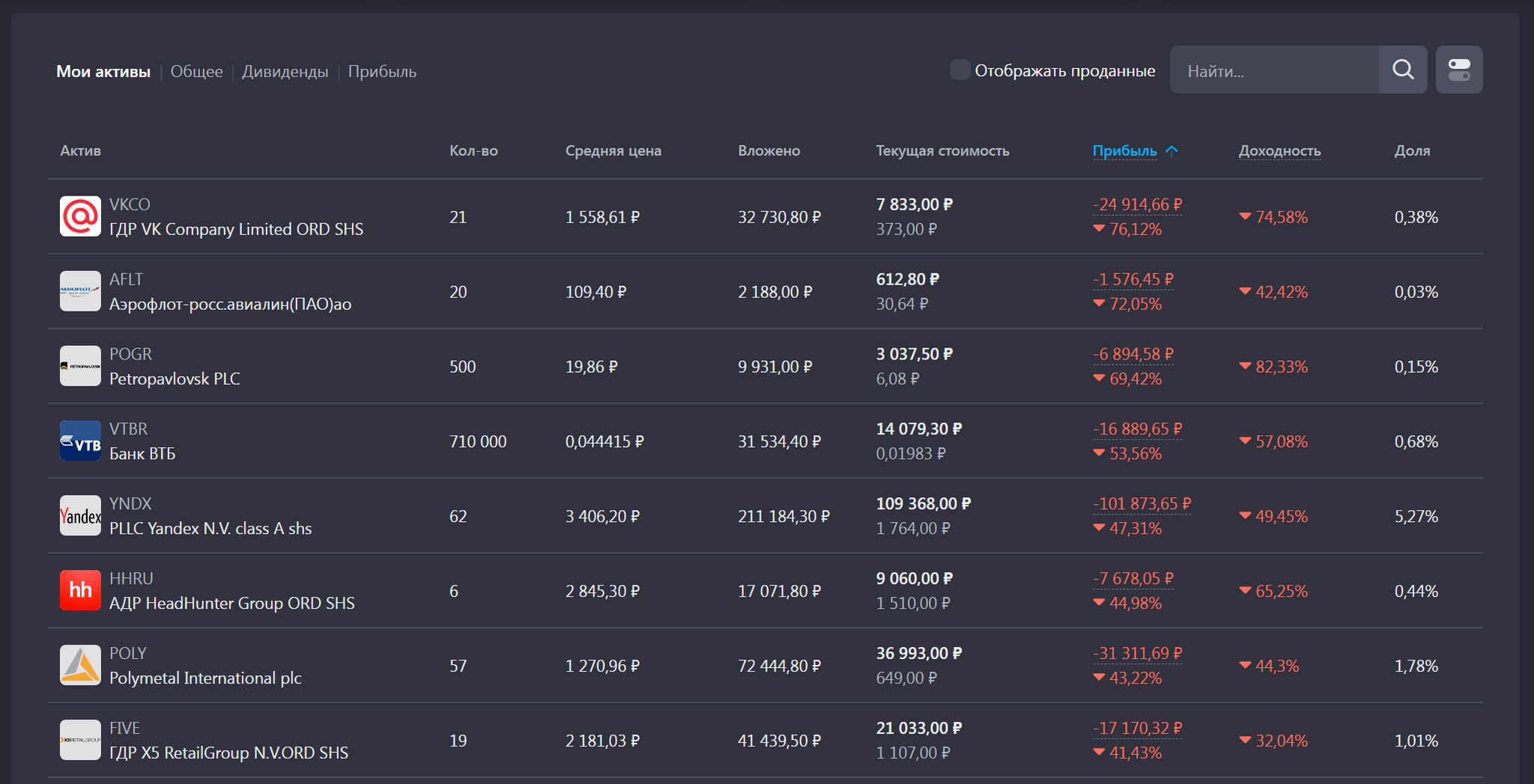The height and width of the screenshot is (784, 1534).
Task: Click the Aeroflot logo icon
Action: (80, 291)
